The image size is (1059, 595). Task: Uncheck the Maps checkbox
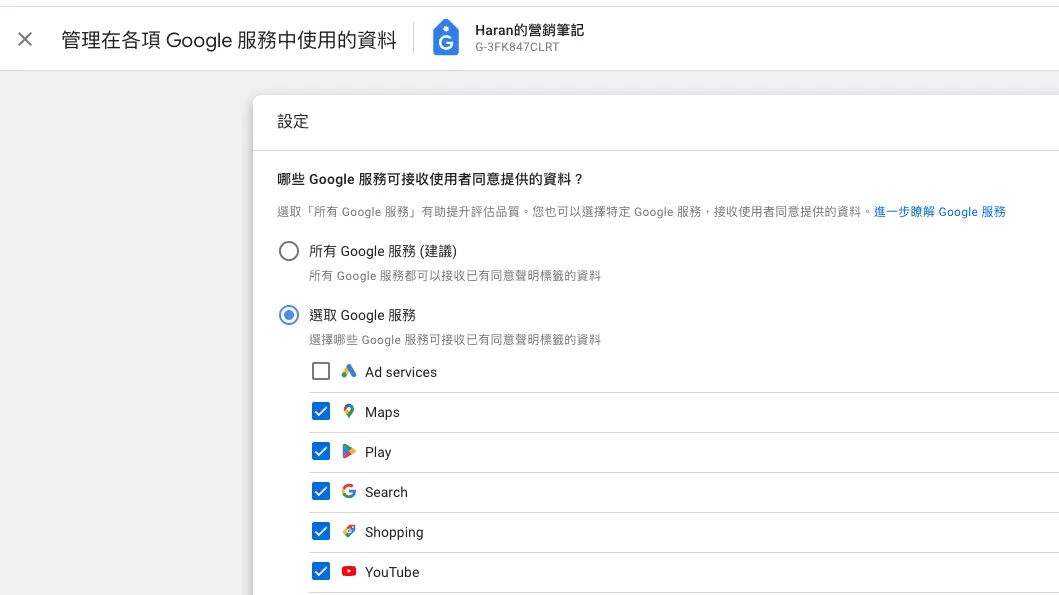321,411
